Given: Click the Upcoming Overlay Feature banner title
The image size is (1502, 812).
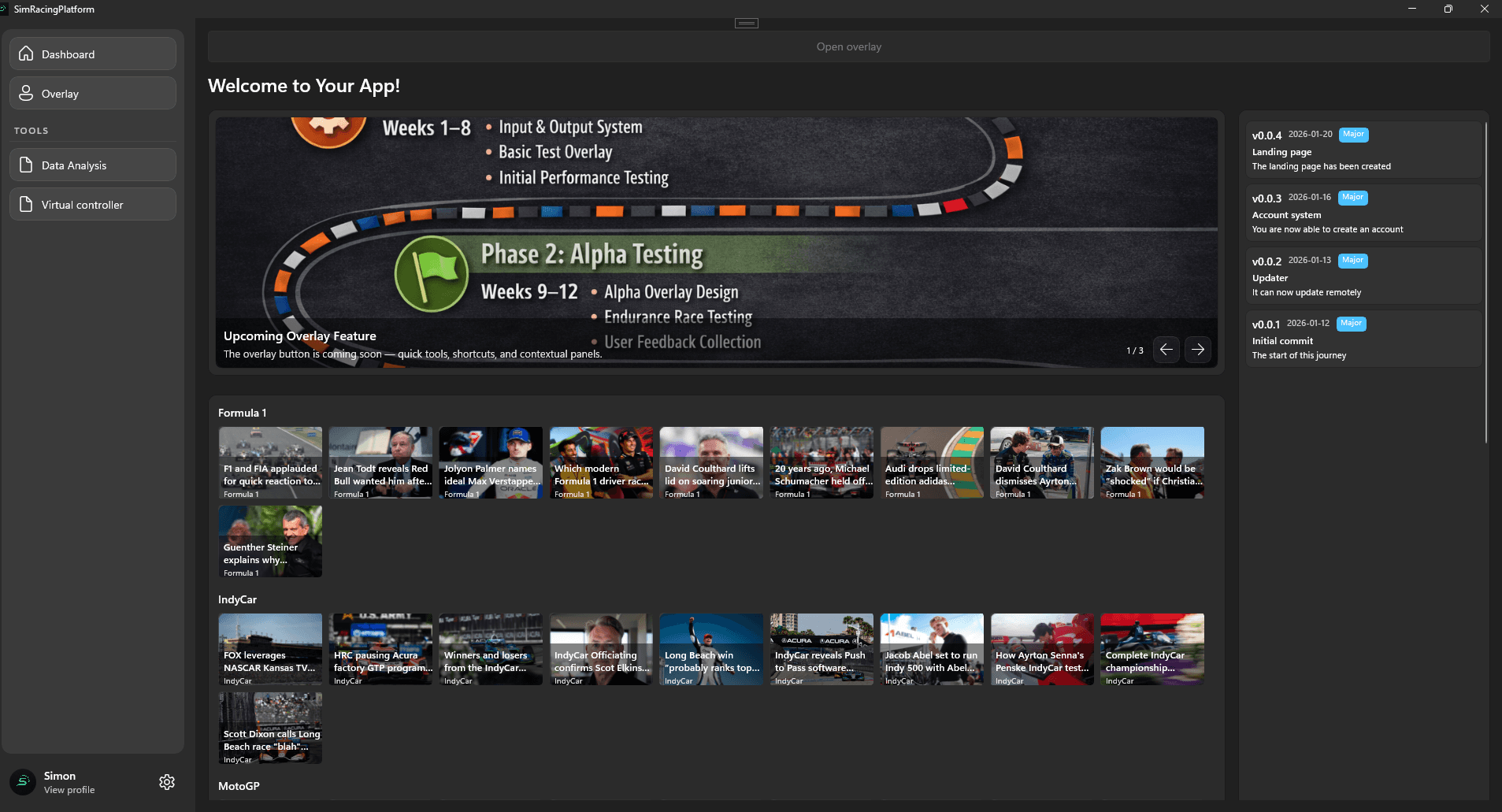Looking at the screenshot, I should (299, 336).
